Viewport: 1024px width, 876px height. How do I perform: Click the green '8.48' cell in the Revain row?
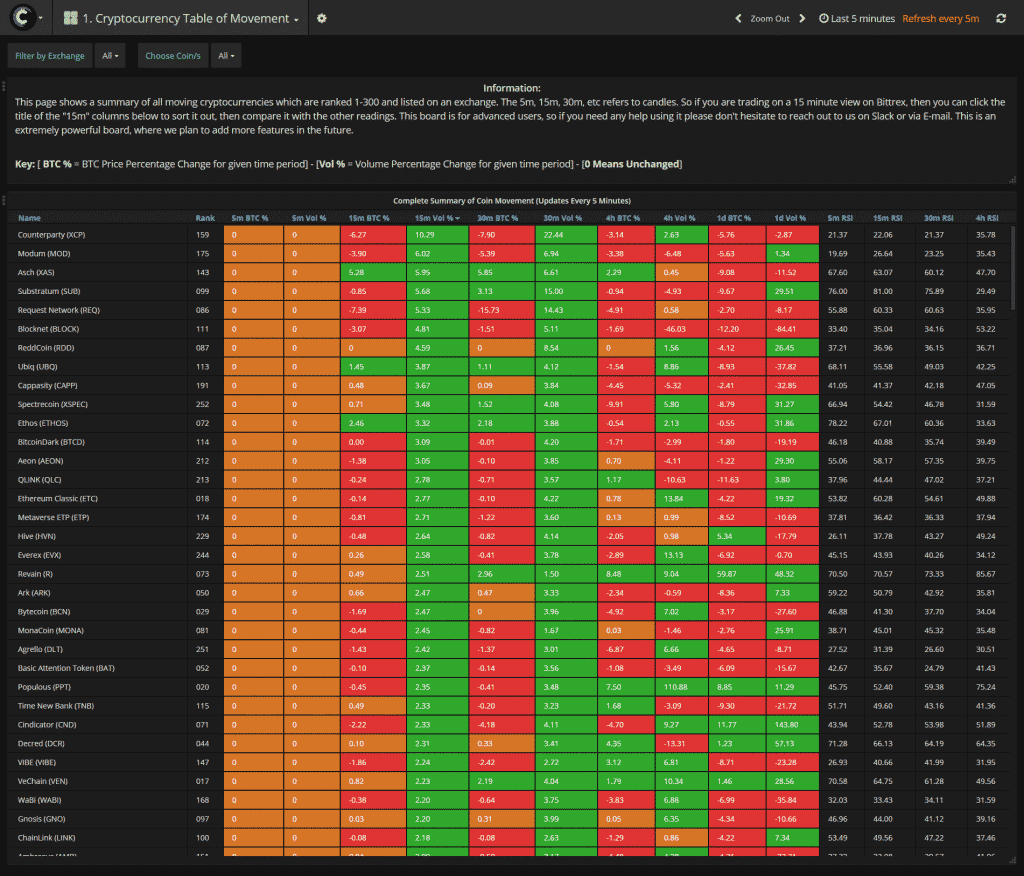(x=626, y=574)
